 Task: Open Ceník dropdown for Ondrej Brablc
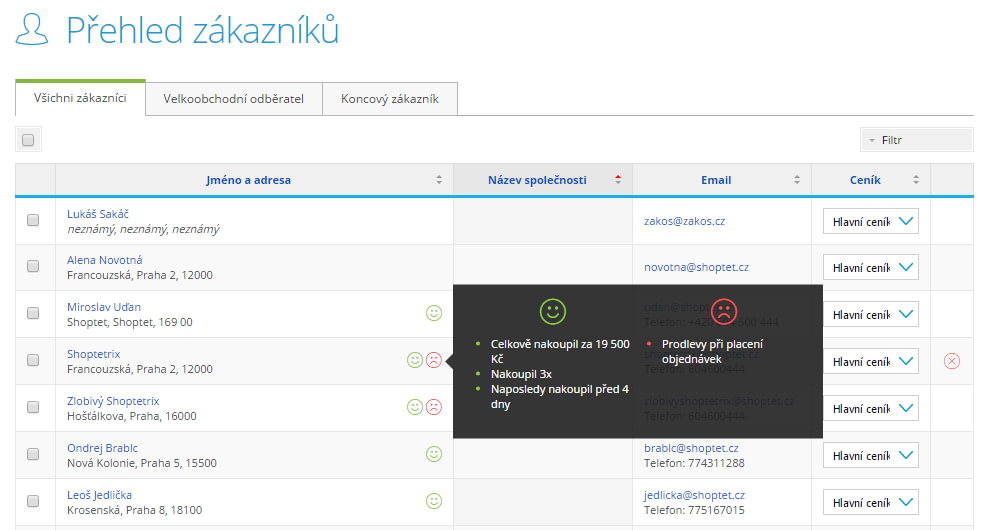coord(871,455)
